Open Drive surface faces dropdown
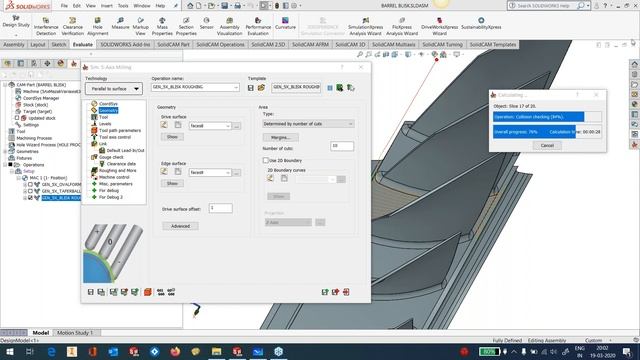The height and width of the screenshot is (360, 640). 210,126
